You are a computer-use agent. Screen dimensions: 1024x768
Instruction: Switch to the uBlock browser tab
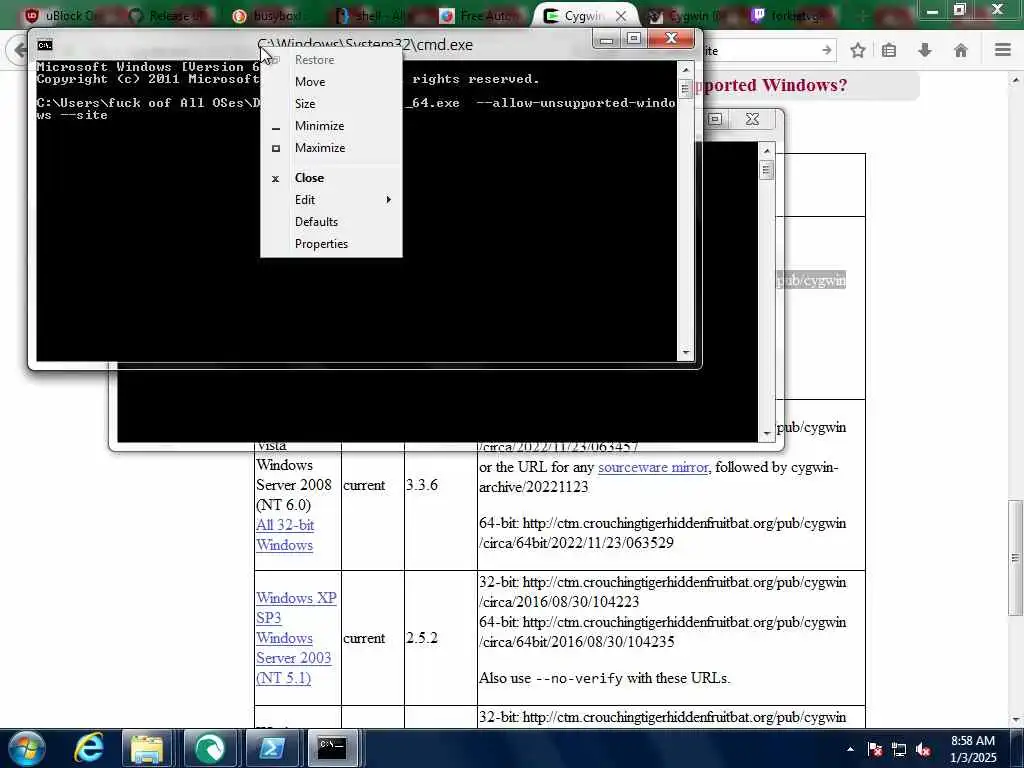pyautogui.click(x=62, y=16)
